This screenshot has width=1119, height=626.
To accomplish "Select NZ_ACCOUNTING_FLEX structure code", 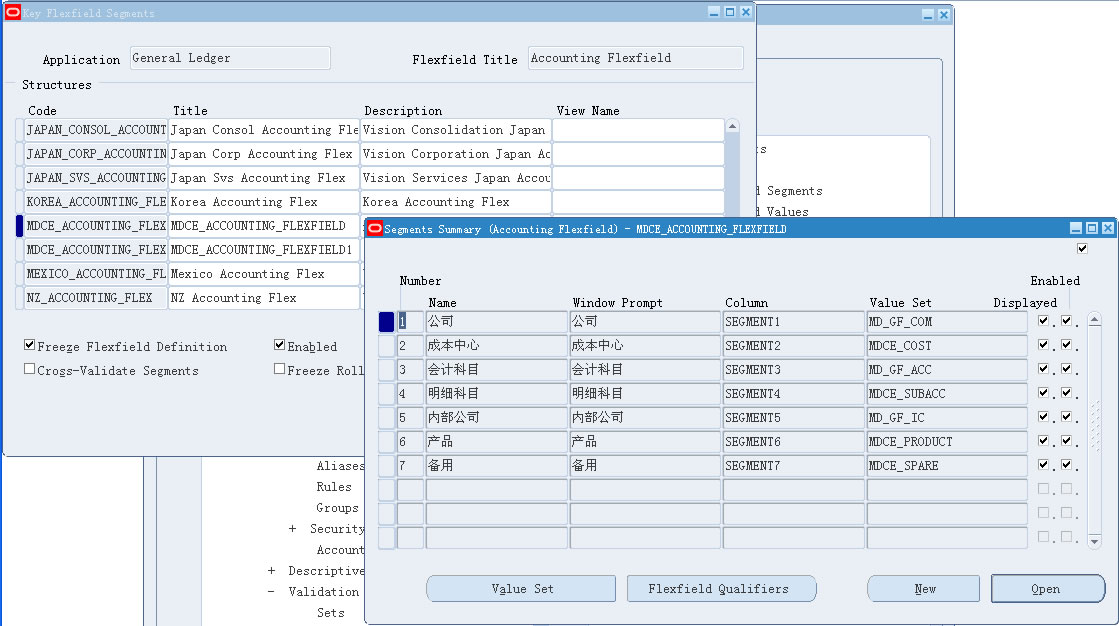I will pyautogui.click(x=96, y=298).
